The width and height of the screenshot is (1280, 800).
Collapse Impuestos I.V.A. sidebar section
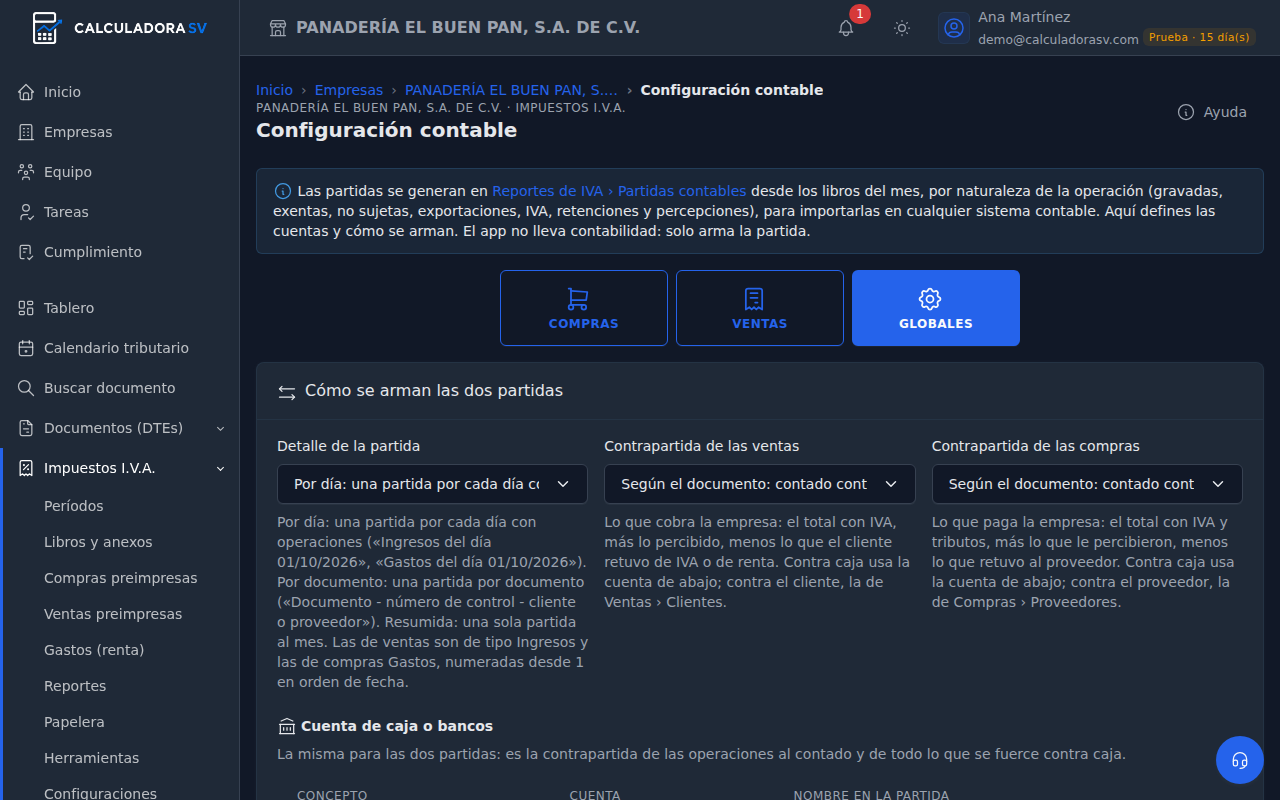[x=120, y=468]
